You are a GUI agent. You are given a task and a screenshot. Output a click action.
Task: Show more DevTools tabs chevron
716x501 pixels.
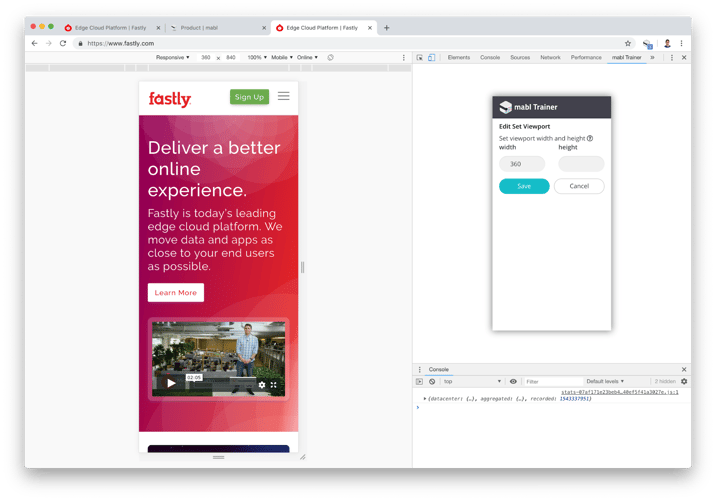click(x=653, y=58)
